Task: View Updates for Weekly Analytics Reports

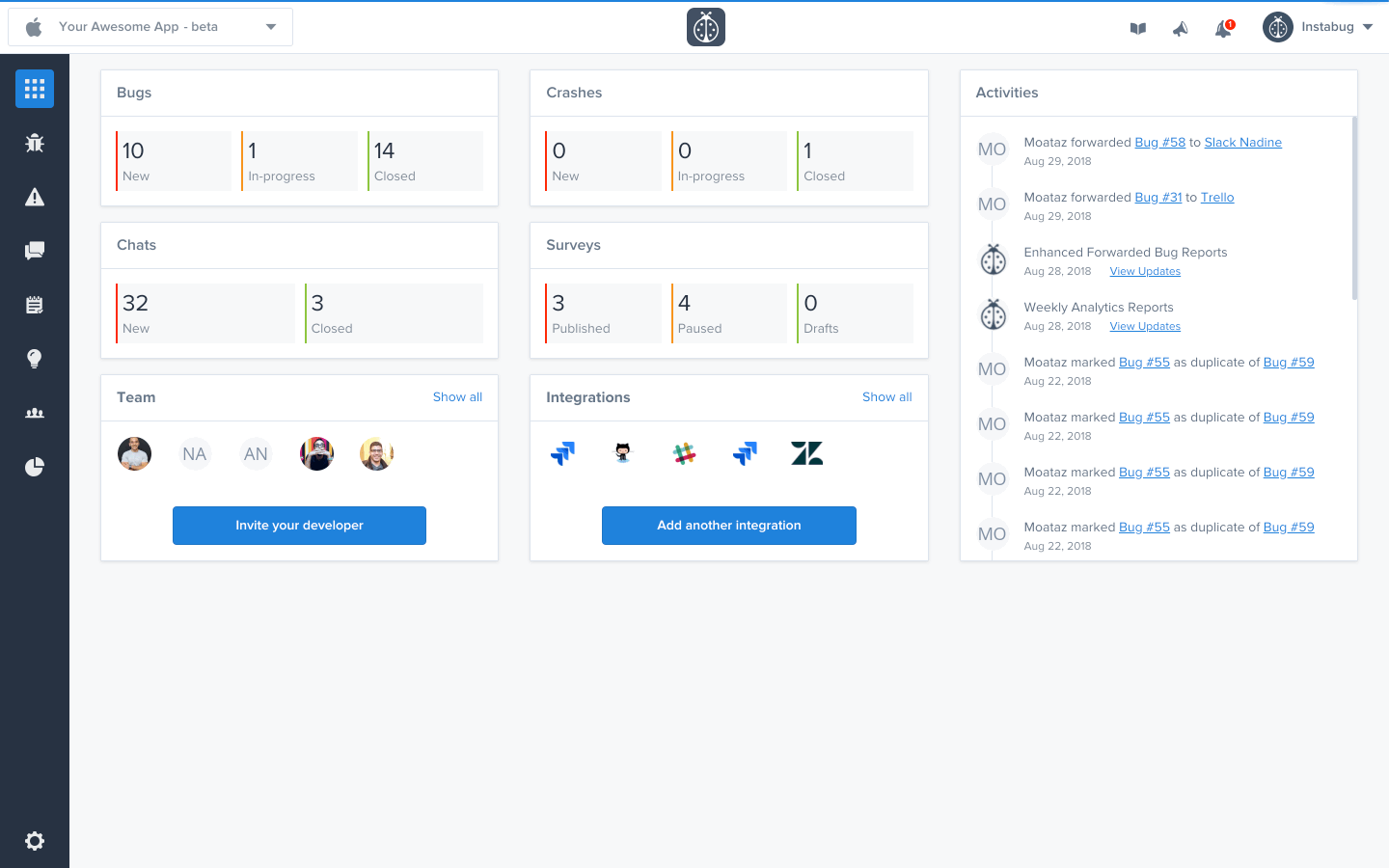Action: 1145,327
